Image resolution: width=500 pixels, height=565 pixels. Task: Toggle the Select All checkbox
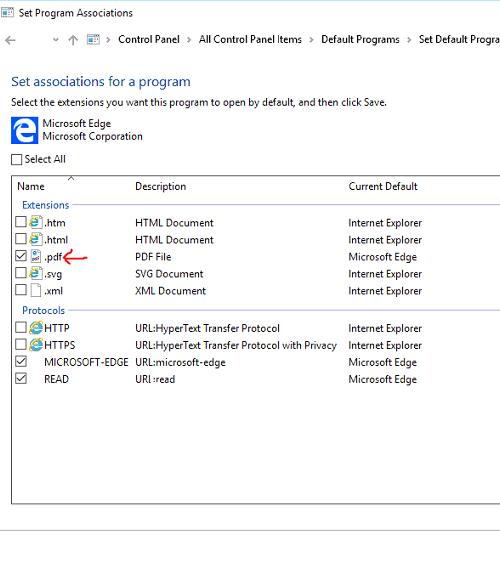coord(17,159)
